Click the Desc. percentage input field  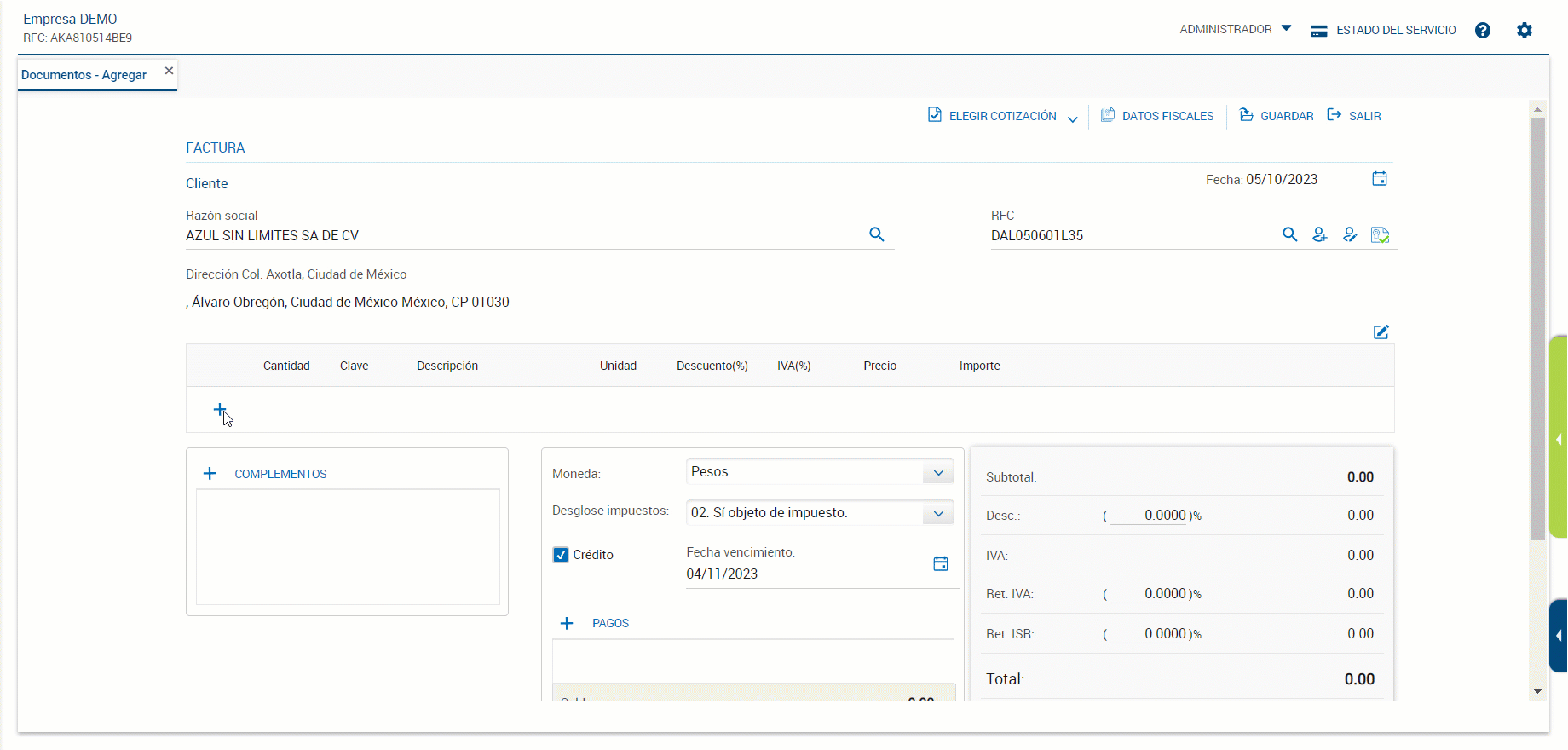tap(1148, 516)
